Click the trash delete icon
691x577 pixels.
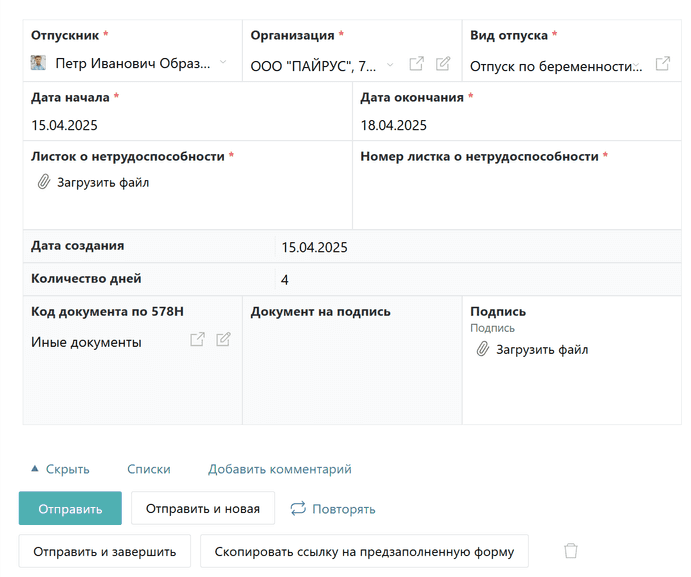[x=571, y=551]
